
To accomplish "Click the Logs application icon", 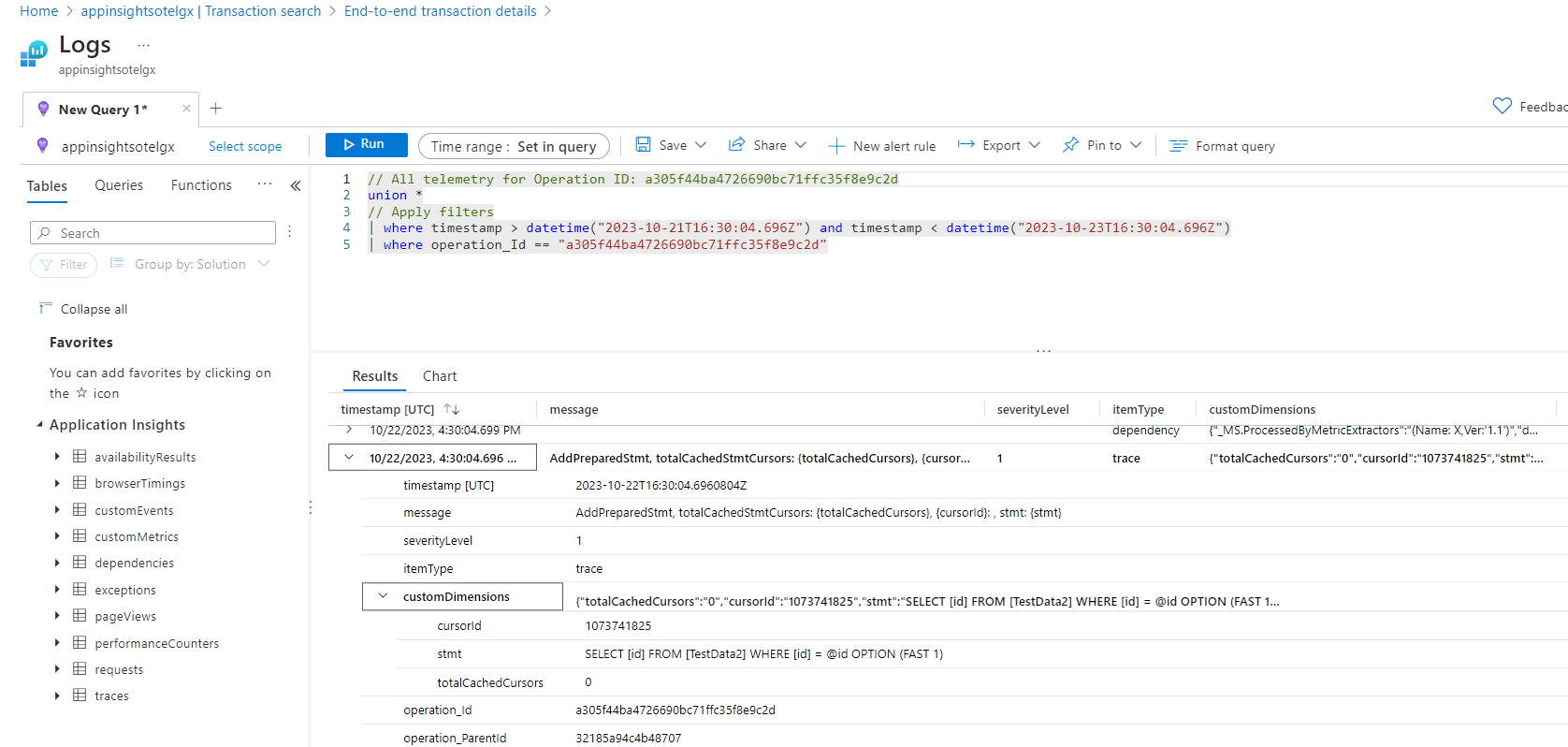I will pyautogui.click(x=34, y=53).
